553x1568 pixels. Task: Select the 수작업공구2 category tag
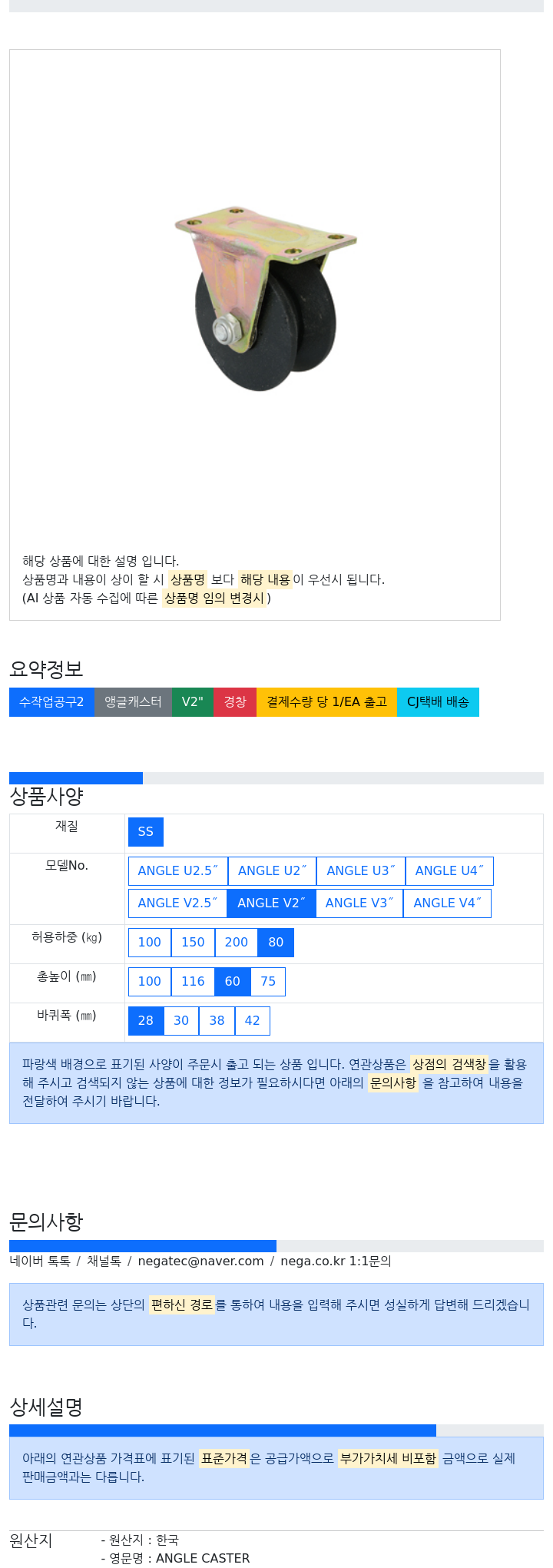point(51,702)
